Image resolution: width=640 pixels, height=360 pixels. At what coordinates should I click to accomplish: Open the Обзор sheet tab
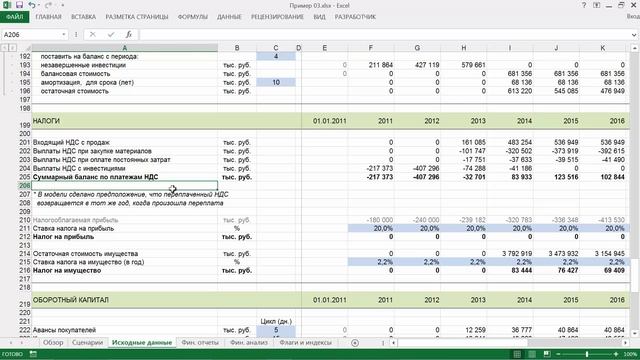pyautogui.click(x=53, y=343)
